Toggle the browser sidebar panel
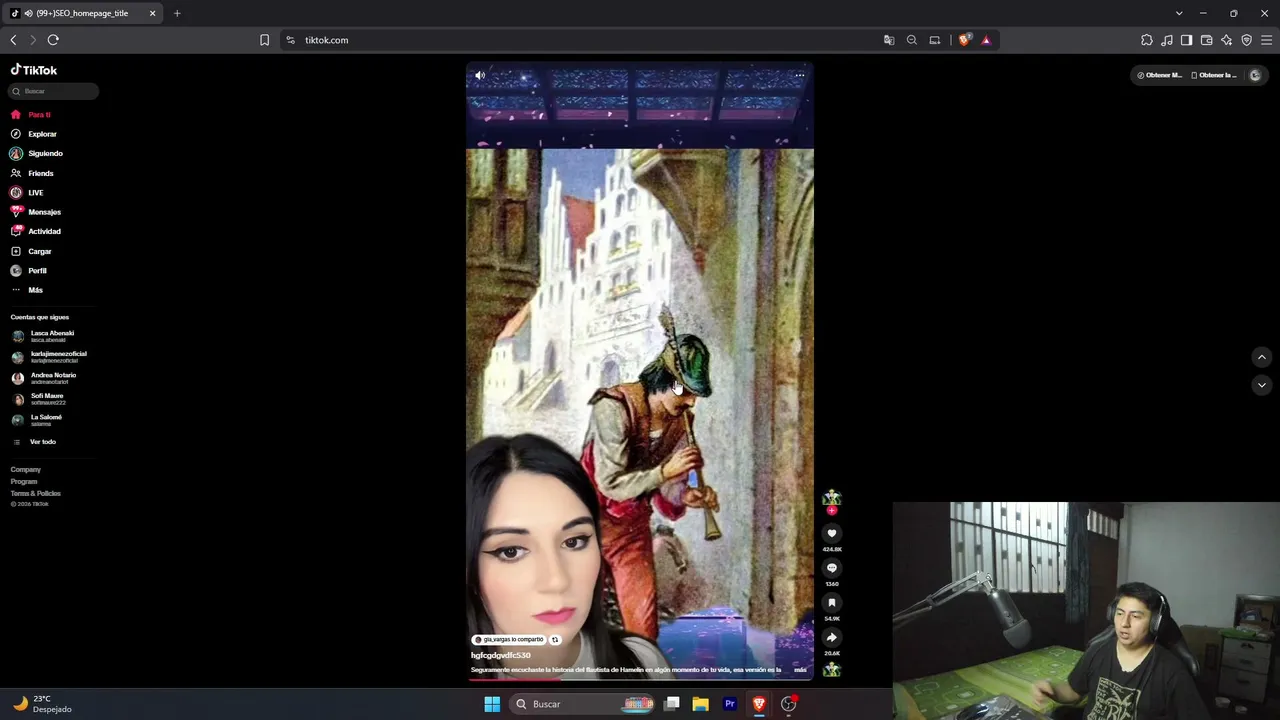The image size is (1280, 720). pos(1186,40)
